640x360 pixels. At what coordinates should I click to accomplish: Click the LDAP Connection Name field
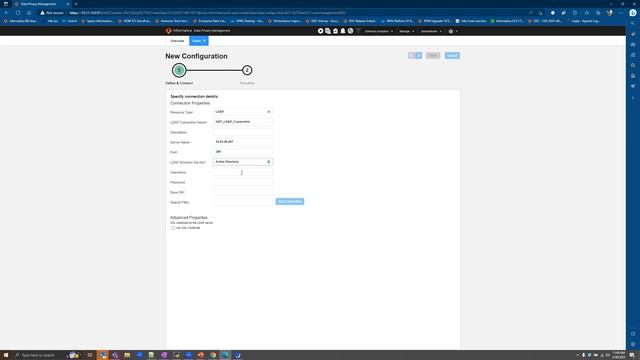[243, 122]
